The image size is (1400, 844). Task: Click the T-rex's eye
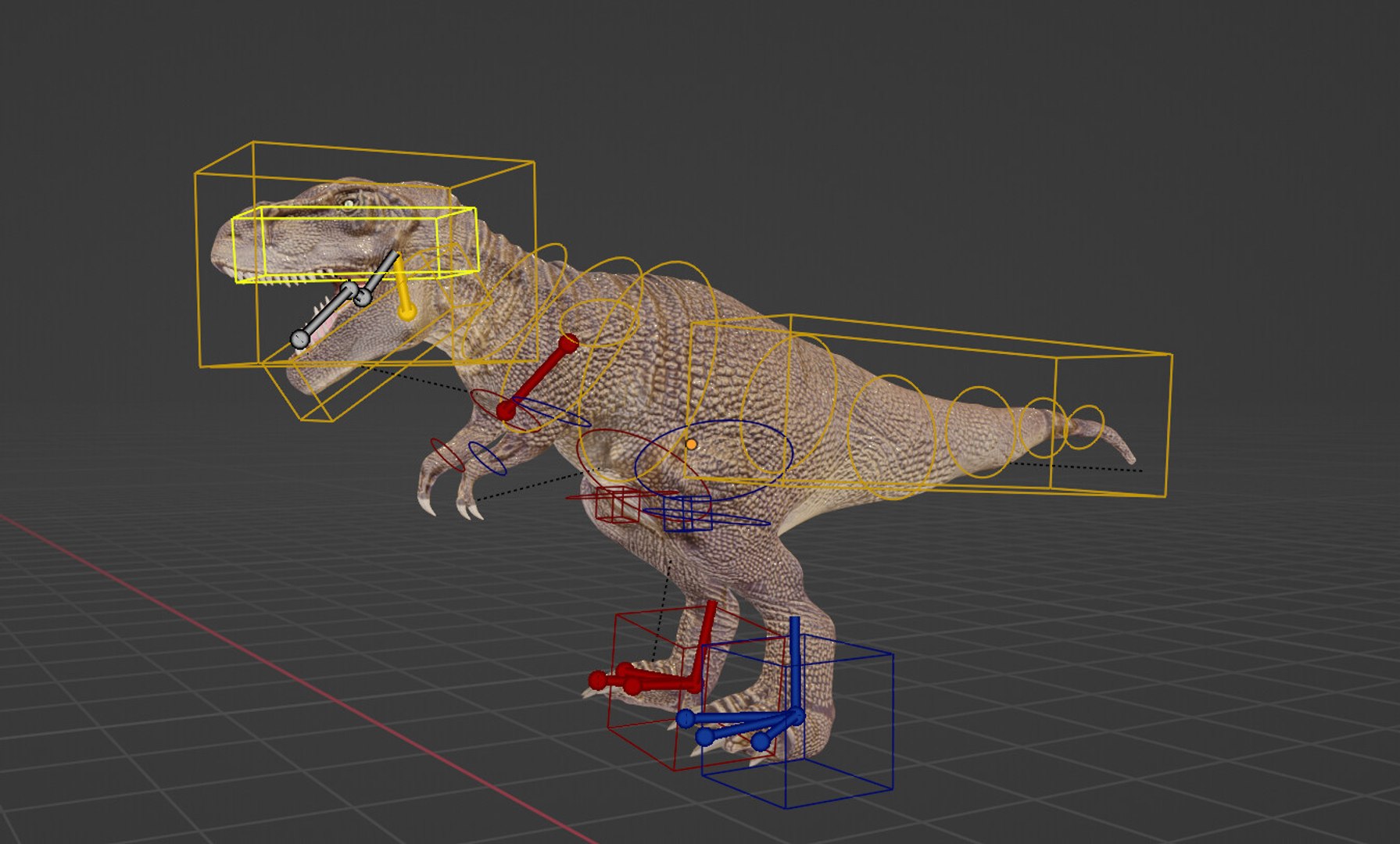349,203
